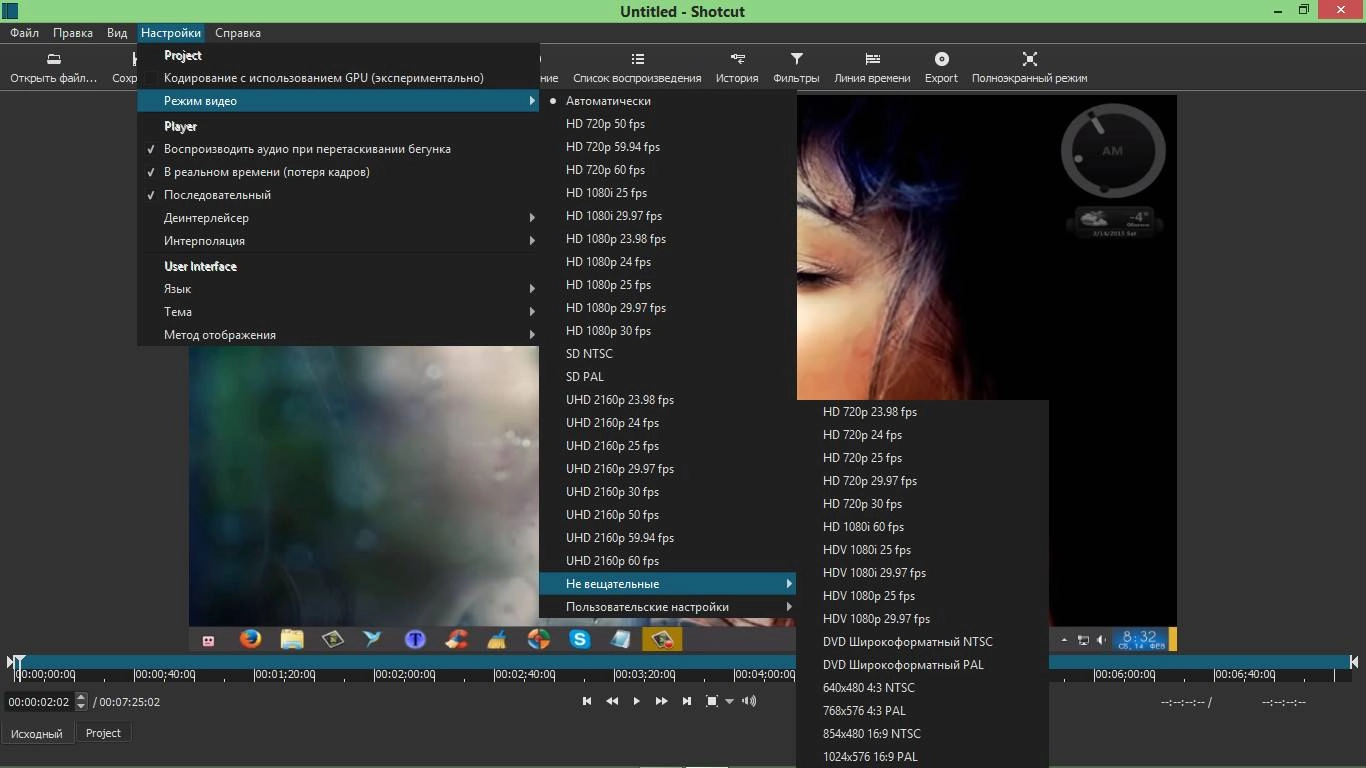Screen dimensions: 1366x768
Task: Skip to the end of the clip
Action: point(686,701)
